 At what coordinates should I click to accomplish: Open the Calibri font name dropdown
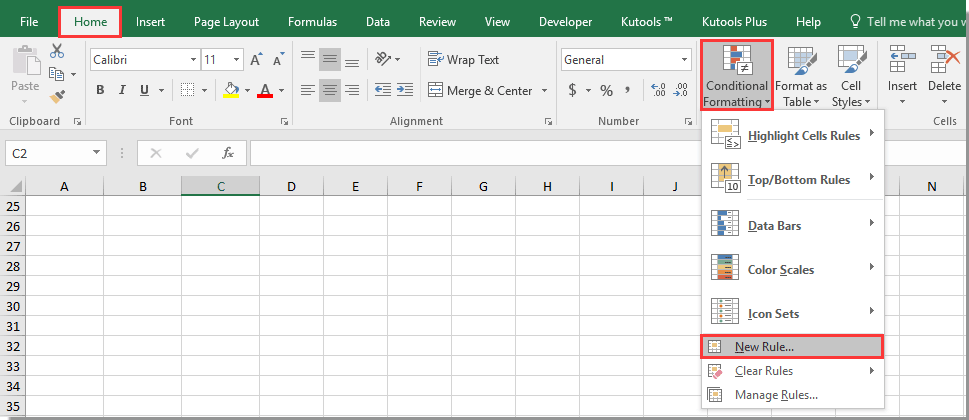[x=191, y=60]
